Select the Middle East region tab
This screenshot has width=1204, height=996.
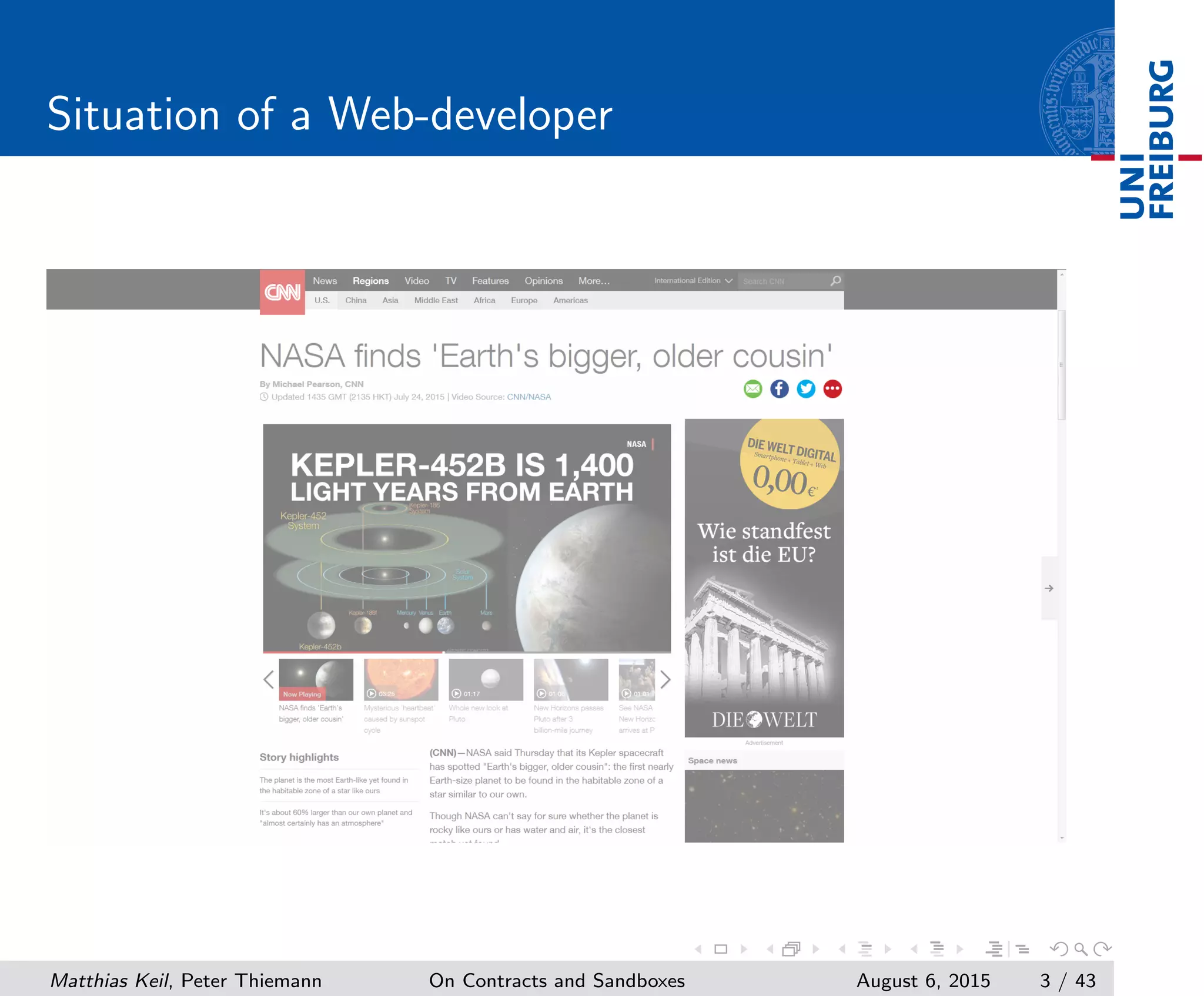pyautogui.click(x=436, y=300)
